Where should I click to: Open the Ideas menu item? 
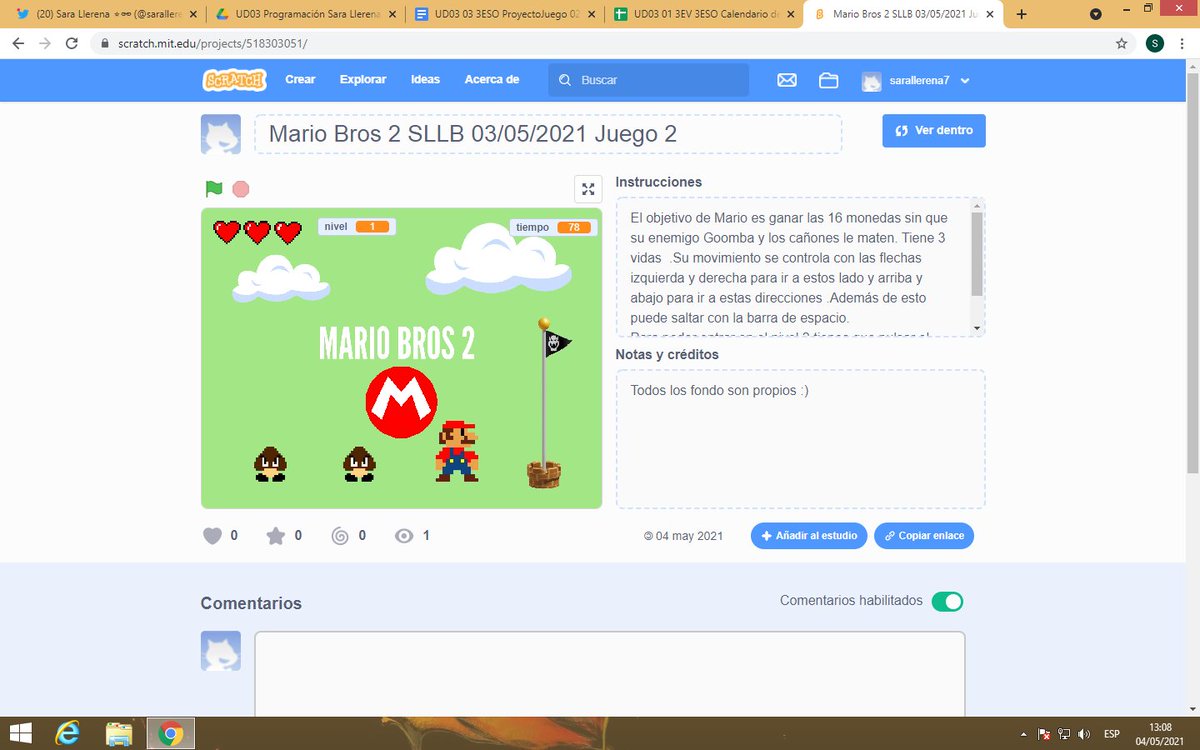(x=425, y=80)
